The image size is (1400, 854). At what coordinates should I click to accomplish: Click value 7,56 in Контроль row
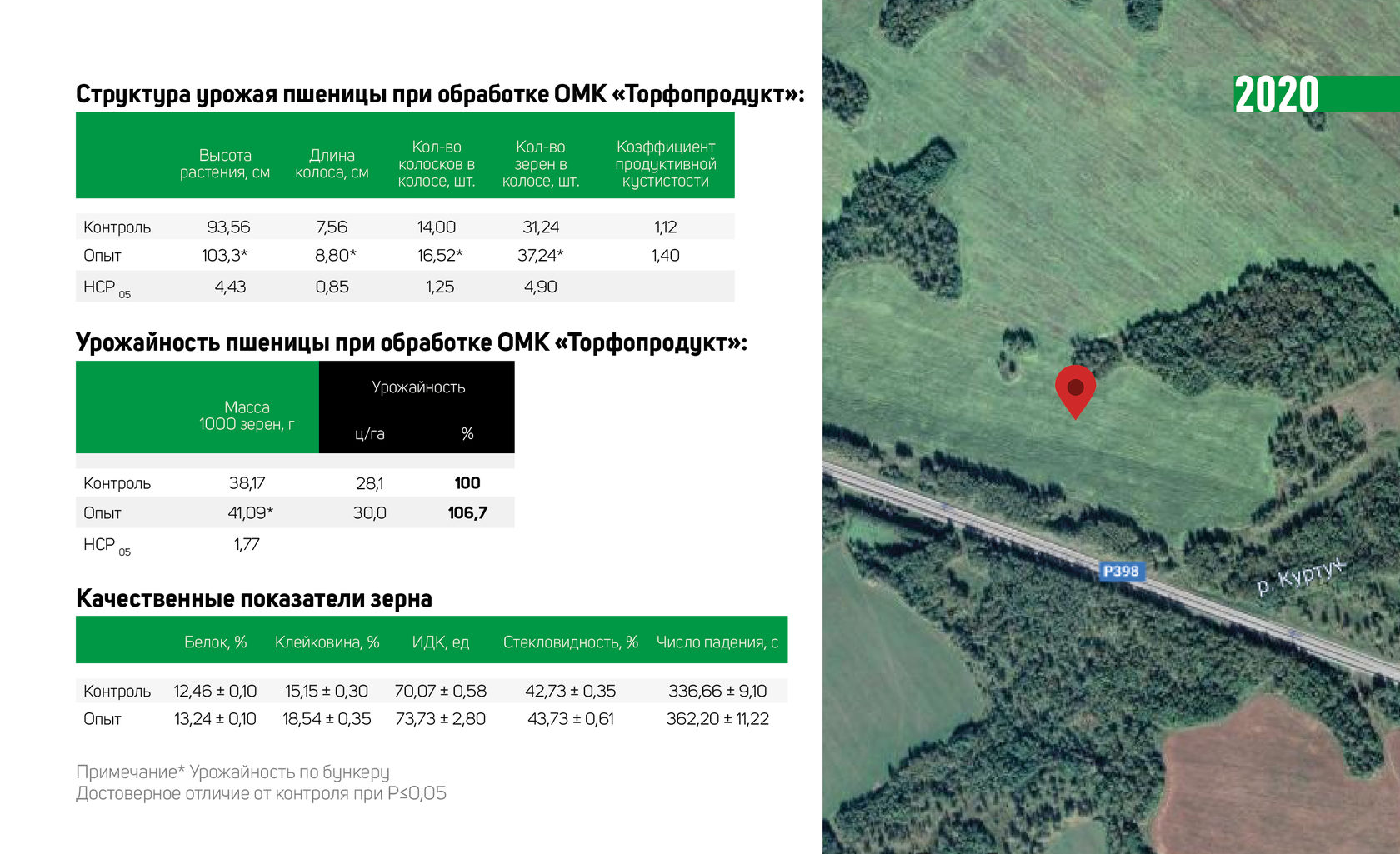click(x=332, y=227)
